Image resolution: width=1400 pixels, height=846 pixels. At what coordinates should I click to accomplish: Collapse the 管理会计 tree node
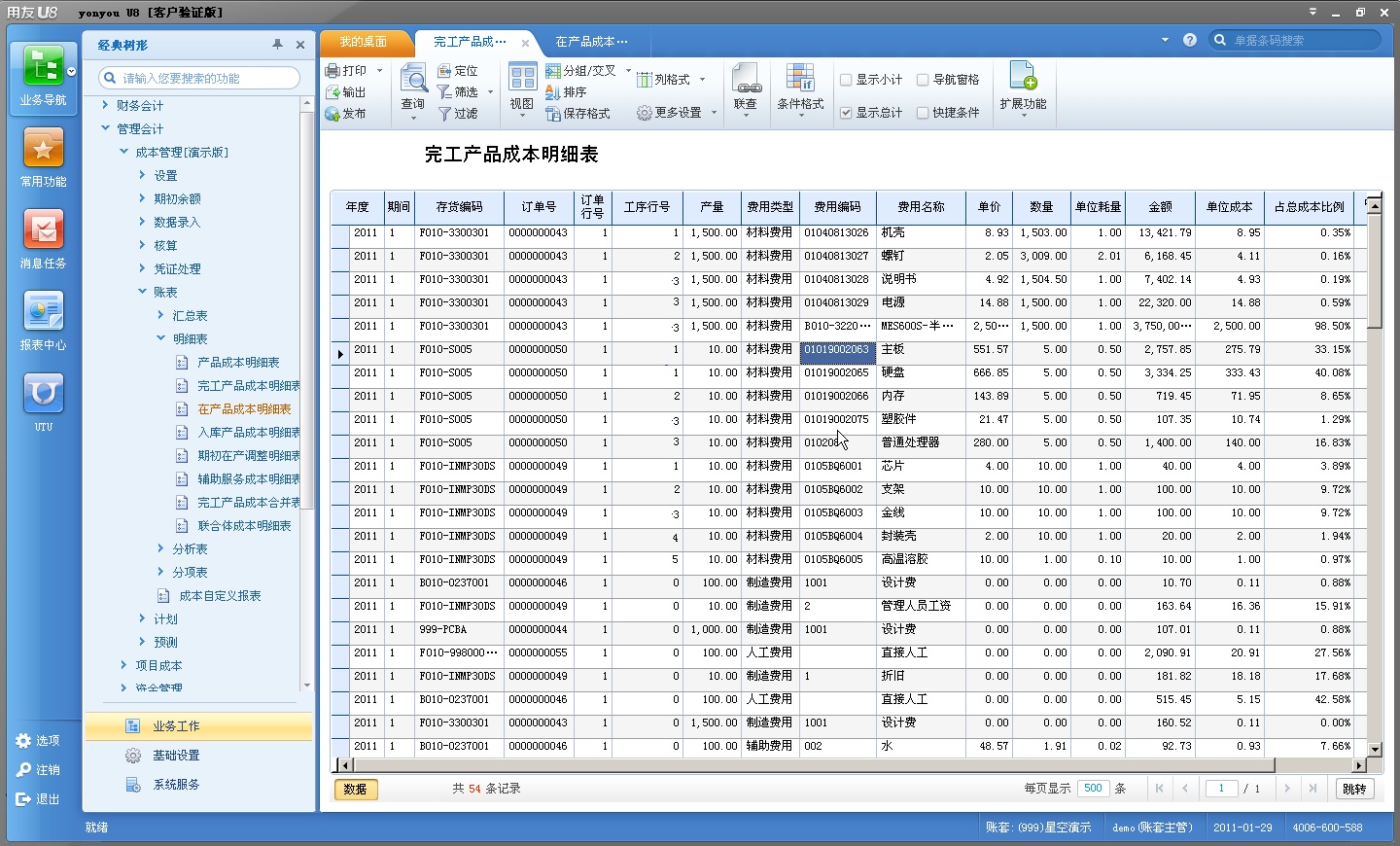pos(105,128)
